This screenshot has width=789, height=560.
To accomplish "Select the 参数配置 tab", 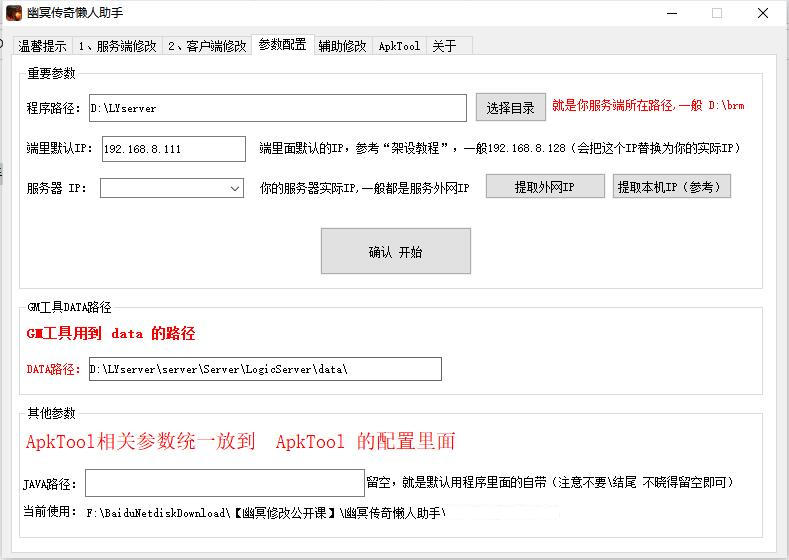I will (282, 44).
